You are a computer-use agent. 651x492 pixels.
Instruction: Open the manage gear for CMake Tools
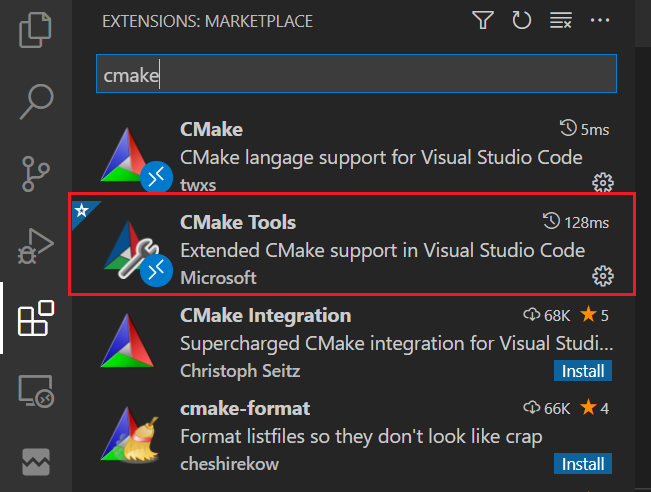[602, 276]
